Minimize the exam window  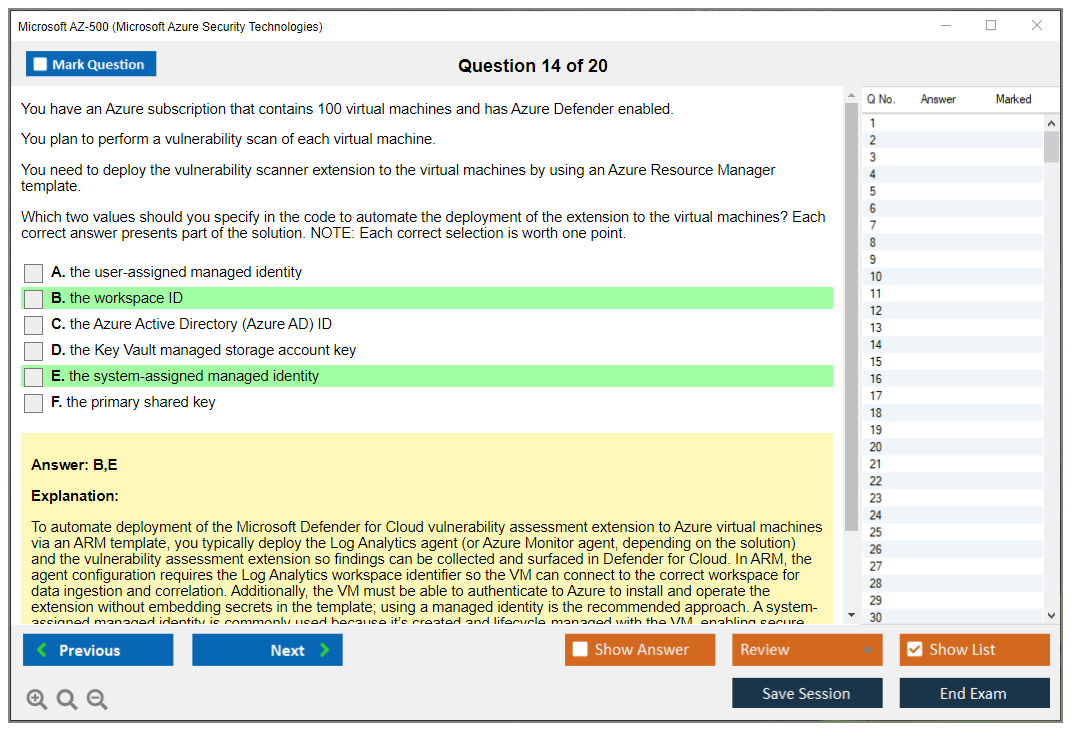(x=946, y=26)
